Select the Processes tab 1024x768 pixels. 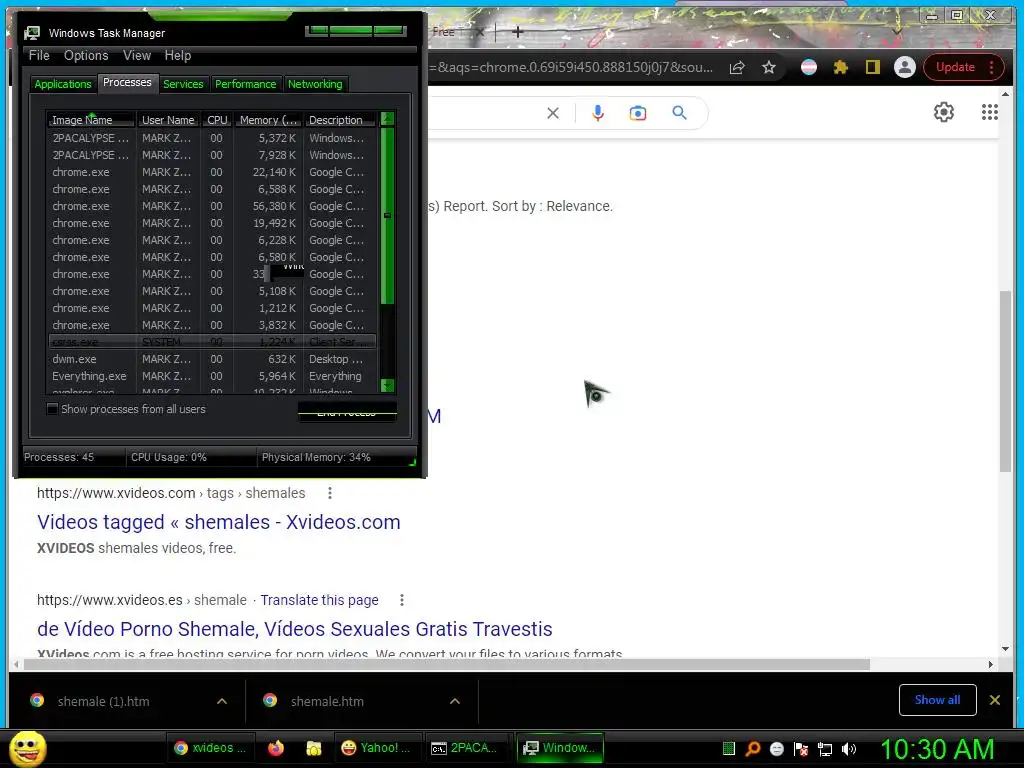coord(127,82)
